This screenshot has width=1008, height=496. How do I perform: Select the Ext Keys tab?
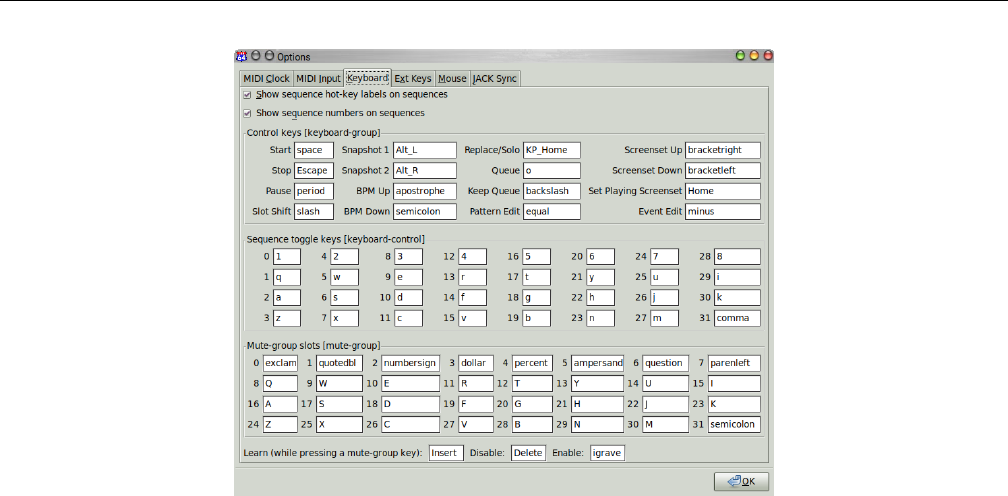click(413, 78)
